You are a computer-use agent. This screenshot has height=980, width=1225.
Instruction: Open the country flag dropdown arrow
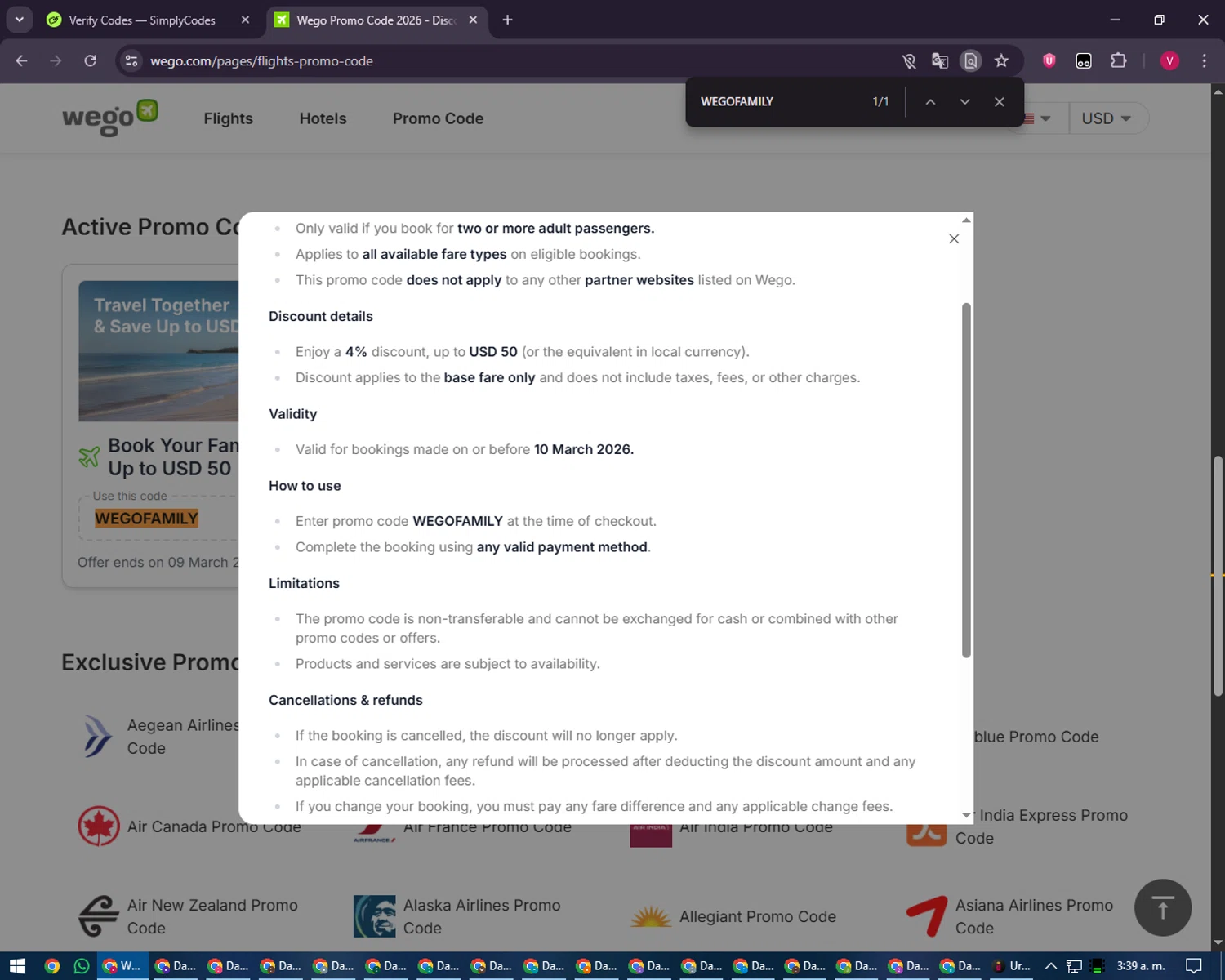pyautogui.click(x=1045, y=118)
